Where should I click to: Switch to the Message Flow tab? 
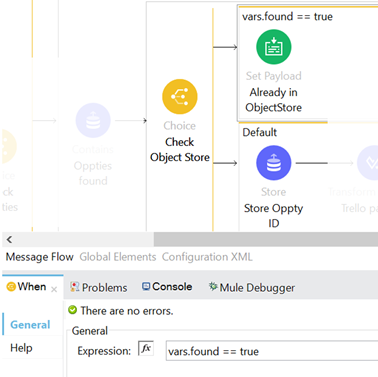coord(40,257)
